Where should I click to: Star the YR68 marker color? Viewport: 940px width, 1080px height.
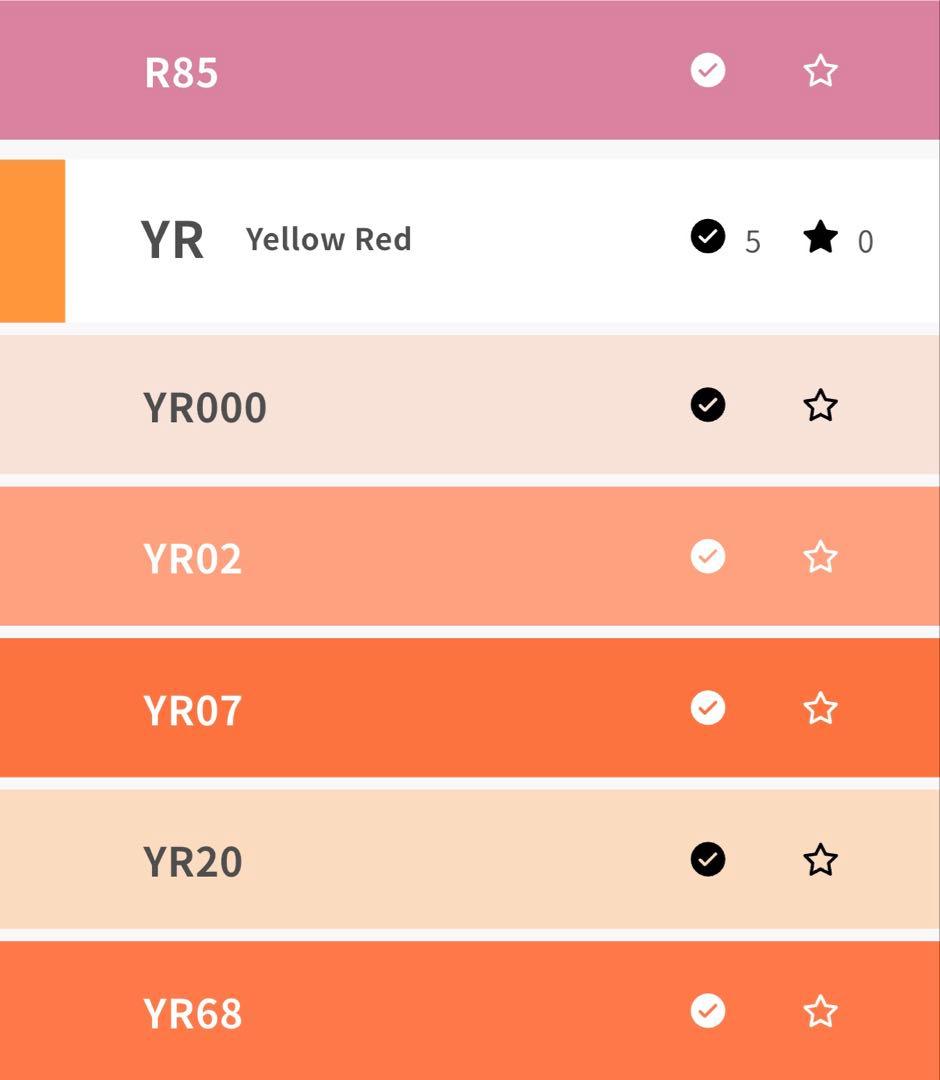(x=820, y=1012)
